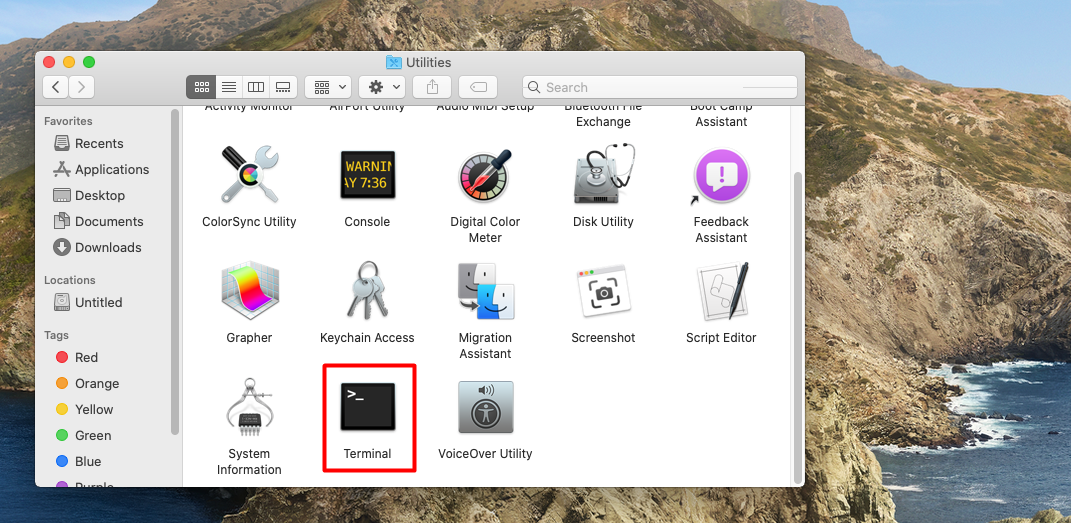Screen dimensions: 1071x523
Task: Go back with the left arrow button
Action: point(56,87)
